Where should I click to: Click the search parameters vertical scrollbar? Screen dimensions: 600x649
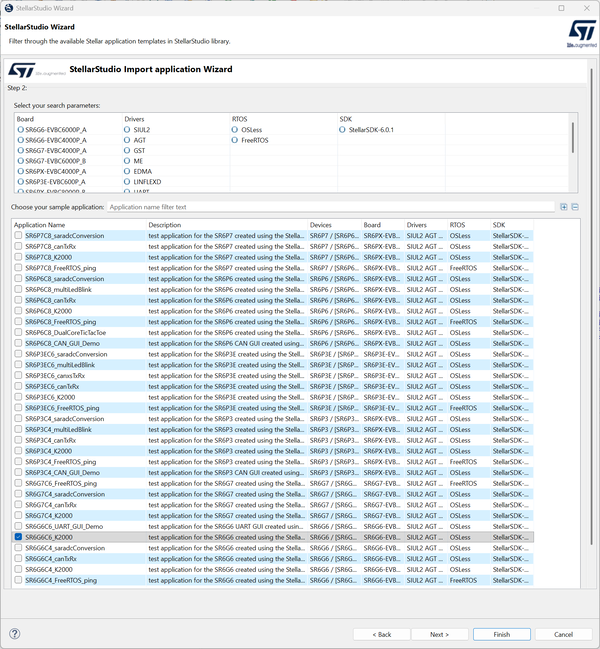click(x=573, y=137)
